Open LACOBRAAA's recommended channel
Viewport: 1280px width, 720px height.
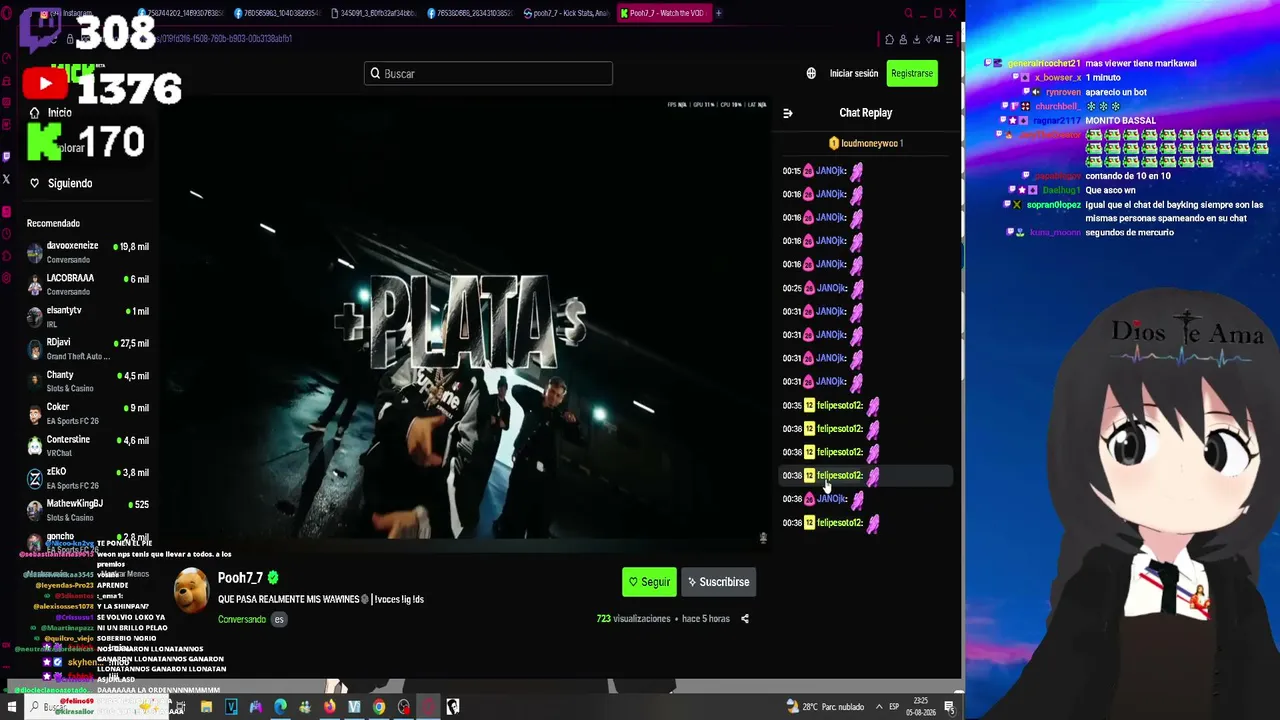88,284
